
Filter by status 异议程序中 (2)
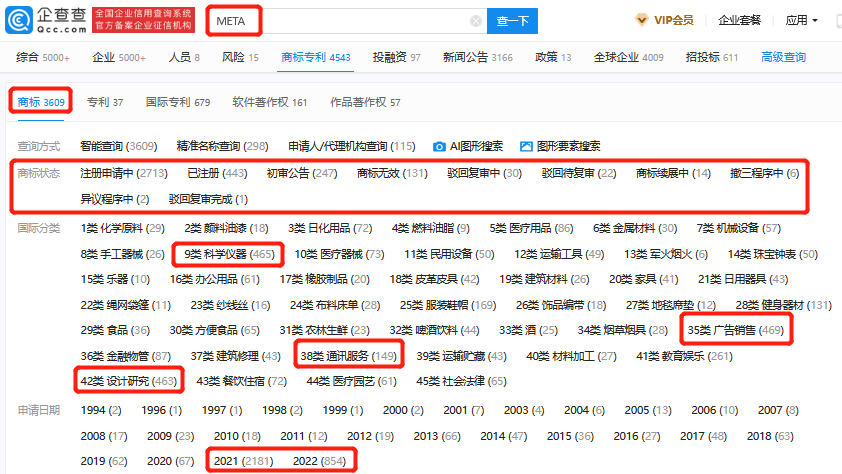(114, 199)
